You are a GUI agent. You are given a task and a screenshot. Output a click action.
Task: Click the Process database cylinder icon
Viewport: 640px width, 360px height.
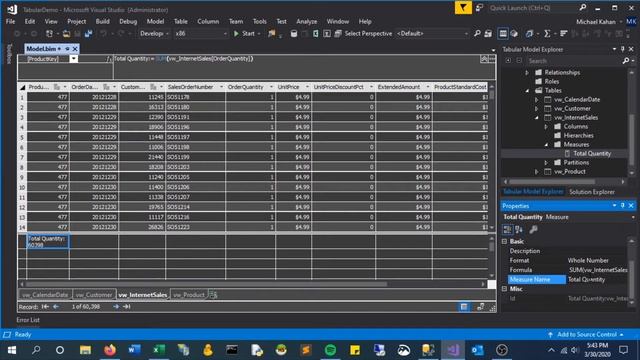pyautogui.click(x=293, y=33)
